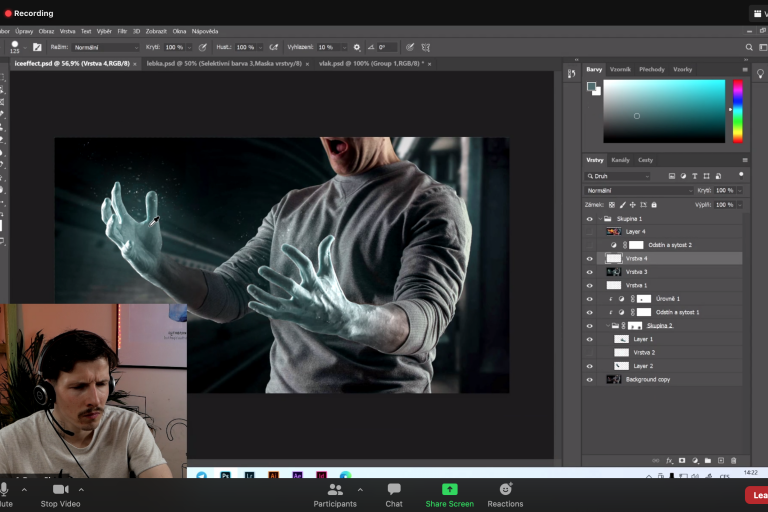Click the layer effects fx icon

tap(670, 460)
